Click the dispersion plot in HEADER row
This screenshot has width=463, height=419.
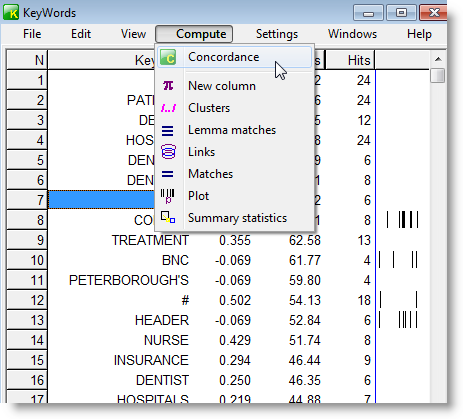coord(398,320)
